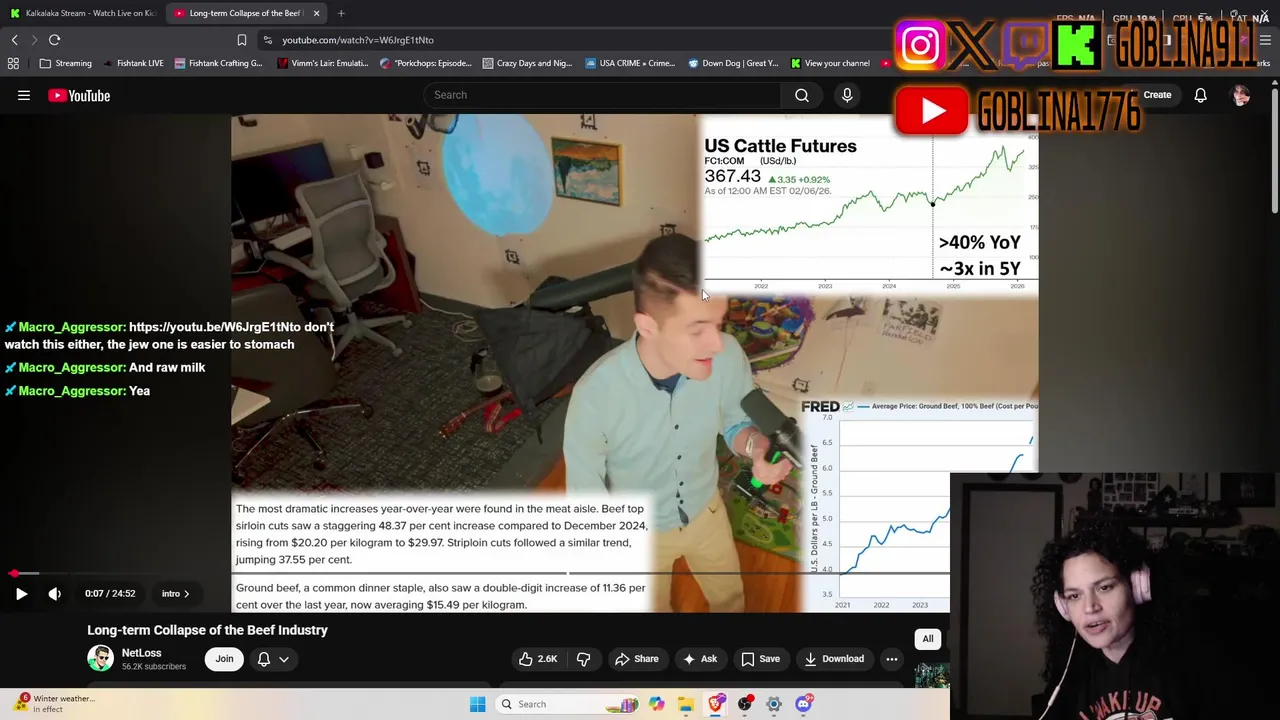1280x720 pixels.
Task: Open a new browser tab
Action: coord(341,13)
